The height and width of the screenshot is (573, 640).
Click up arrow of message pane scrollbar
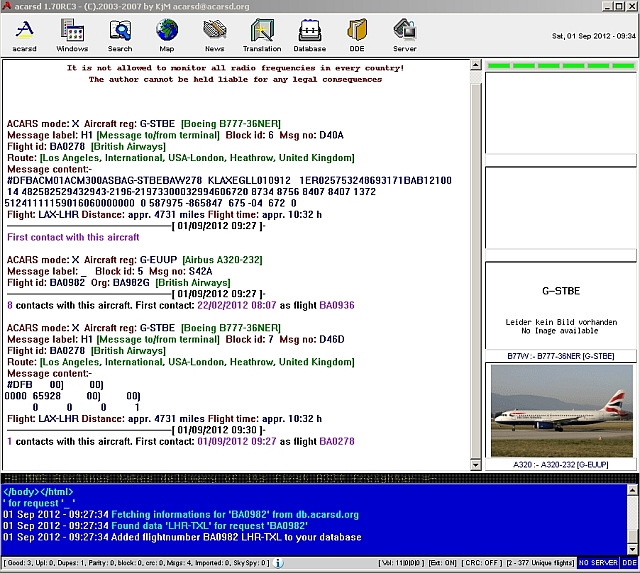(476, 64)
